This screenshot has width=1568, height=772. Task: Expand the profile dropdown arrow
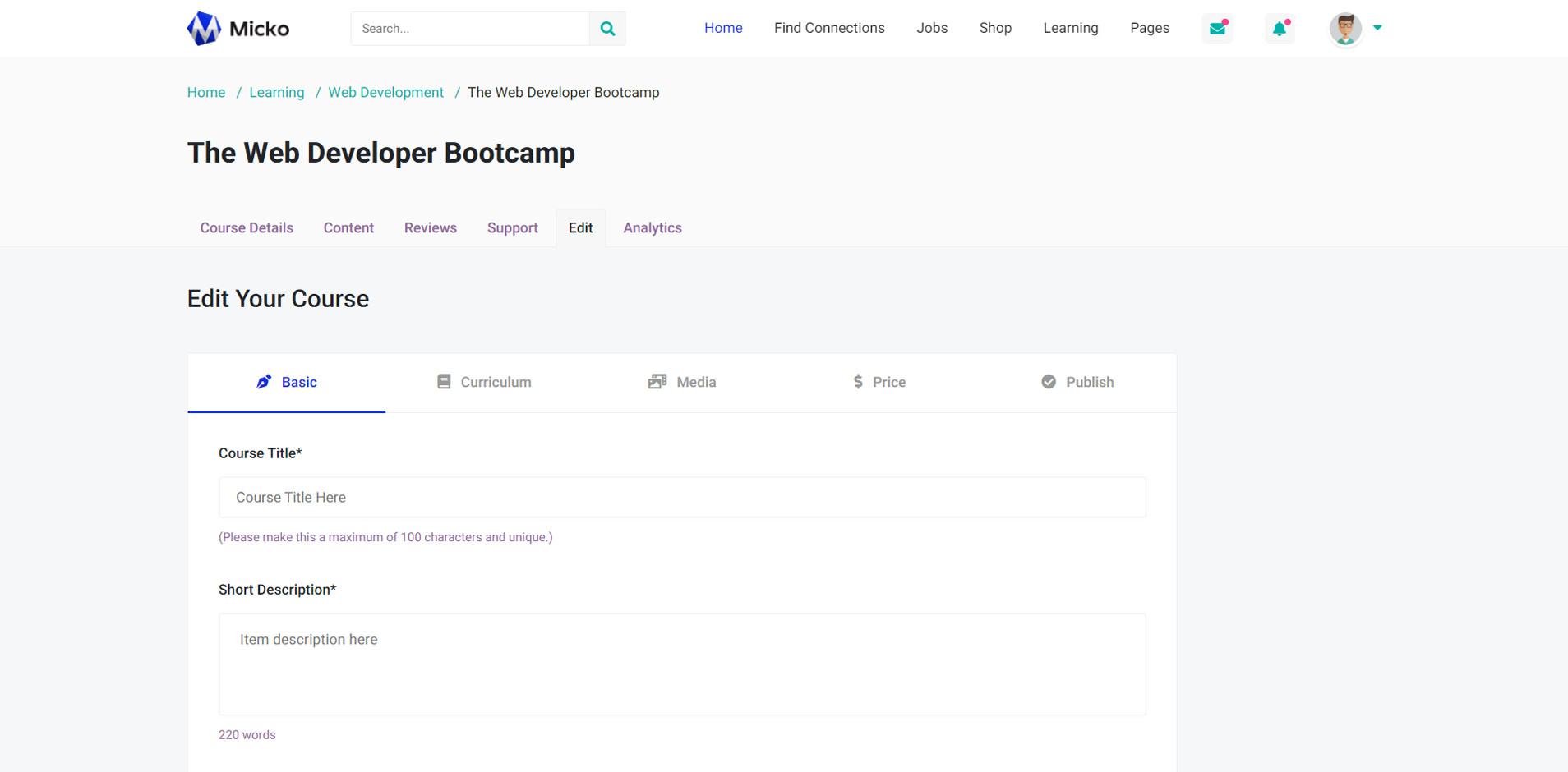pos(1378,28)
